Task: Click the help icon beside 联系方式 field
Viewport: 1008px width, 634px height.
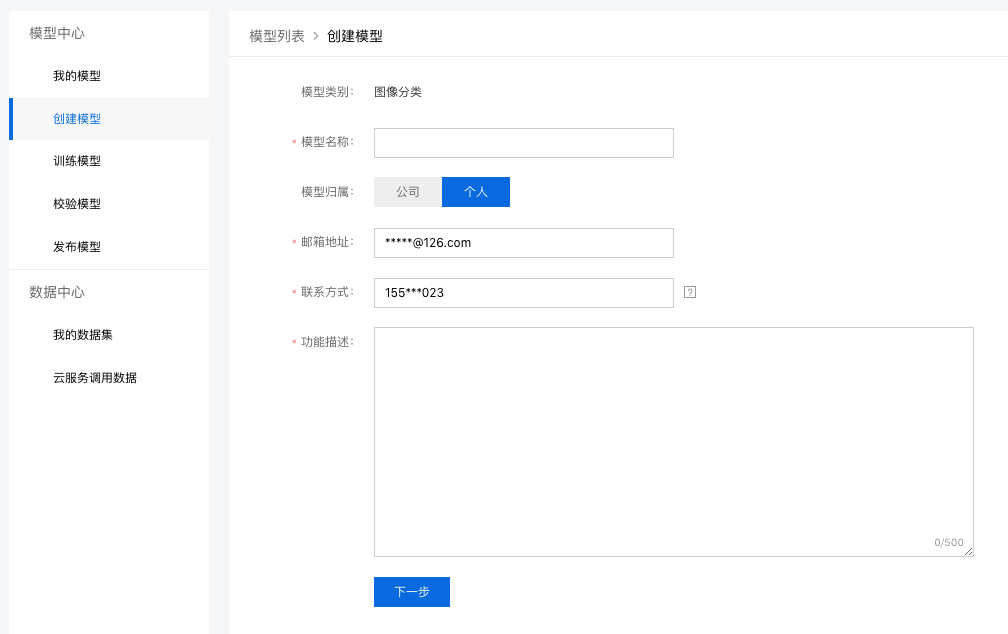Action: coord(689,292)
